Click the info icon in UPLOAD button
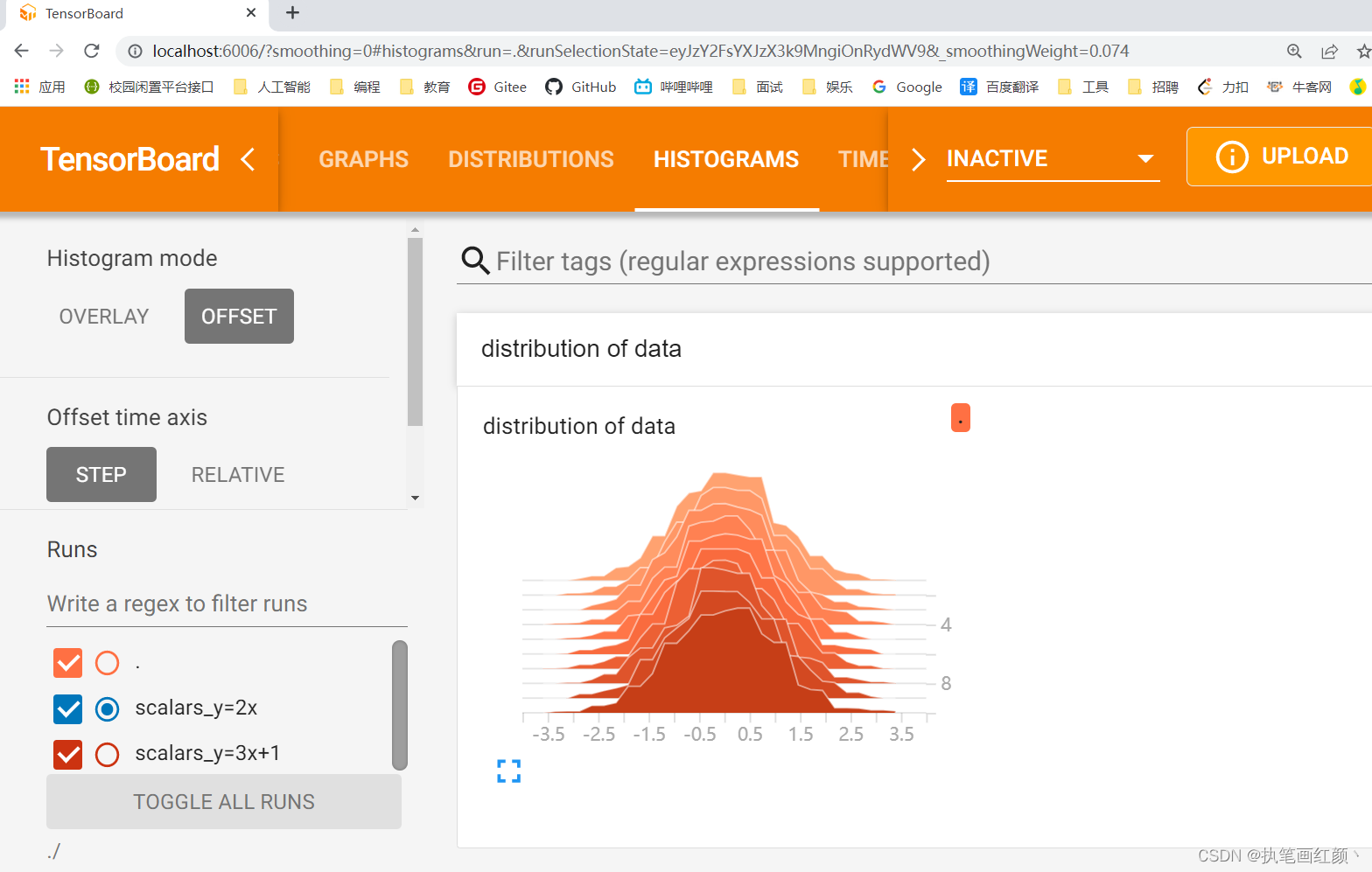The image size is (1372, 872). (1232, 157)
